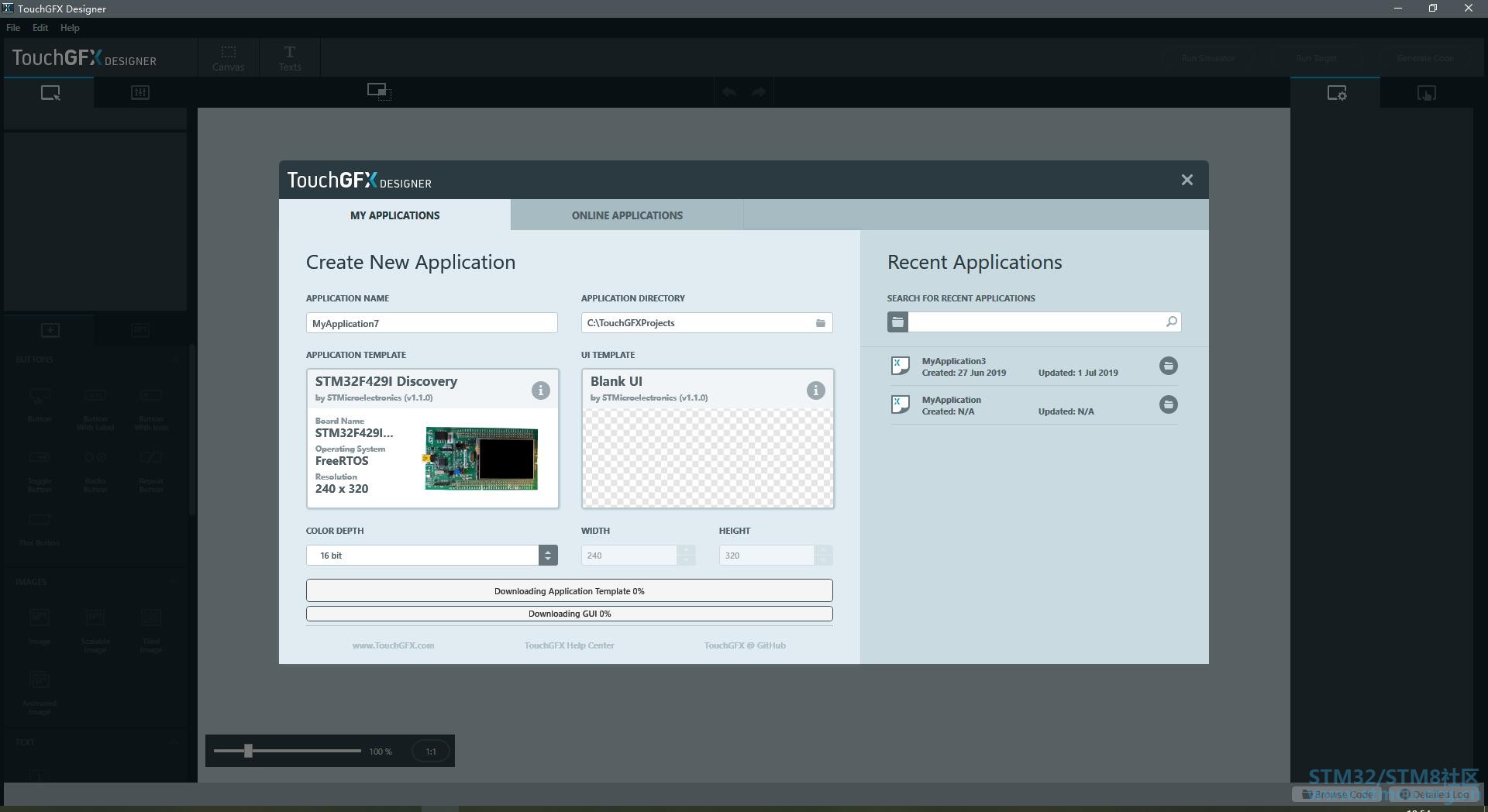Select the Image widget

40,627
